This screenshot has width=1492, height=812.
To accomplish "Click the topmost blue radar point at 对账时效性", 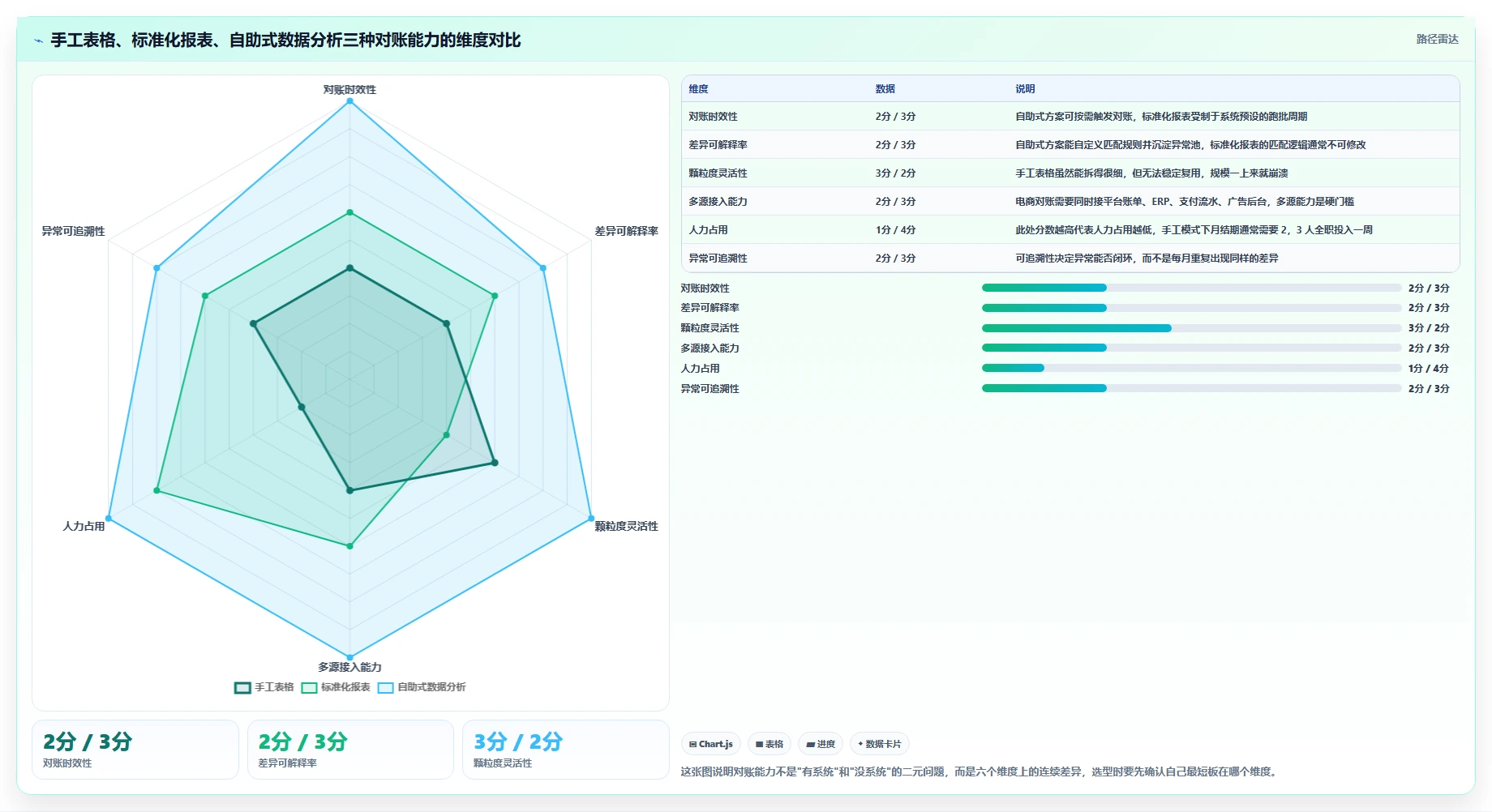I will (x=349, y=101).
